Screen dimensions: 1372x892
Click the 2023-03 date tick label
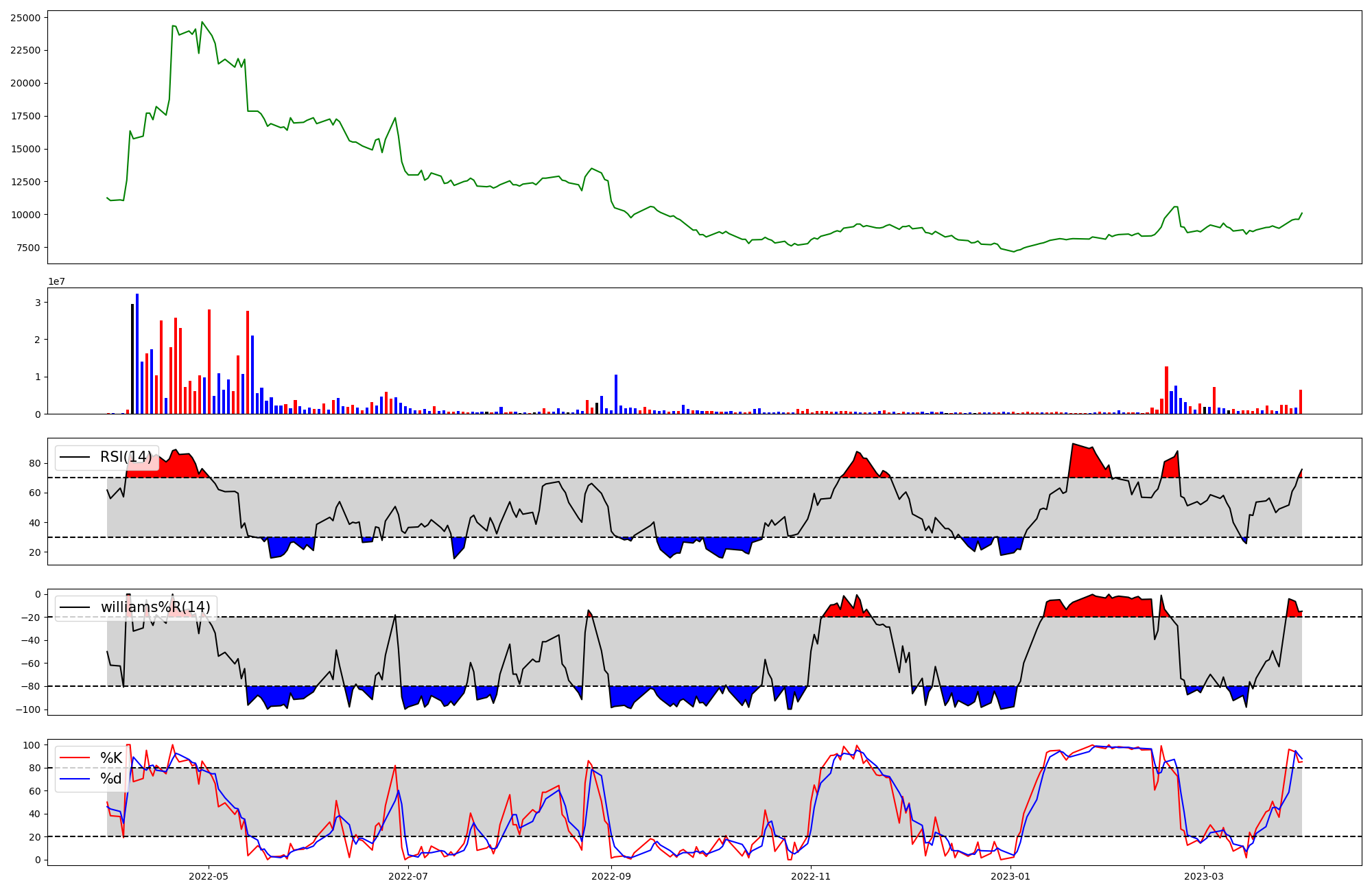click(x=1204, y=876)
